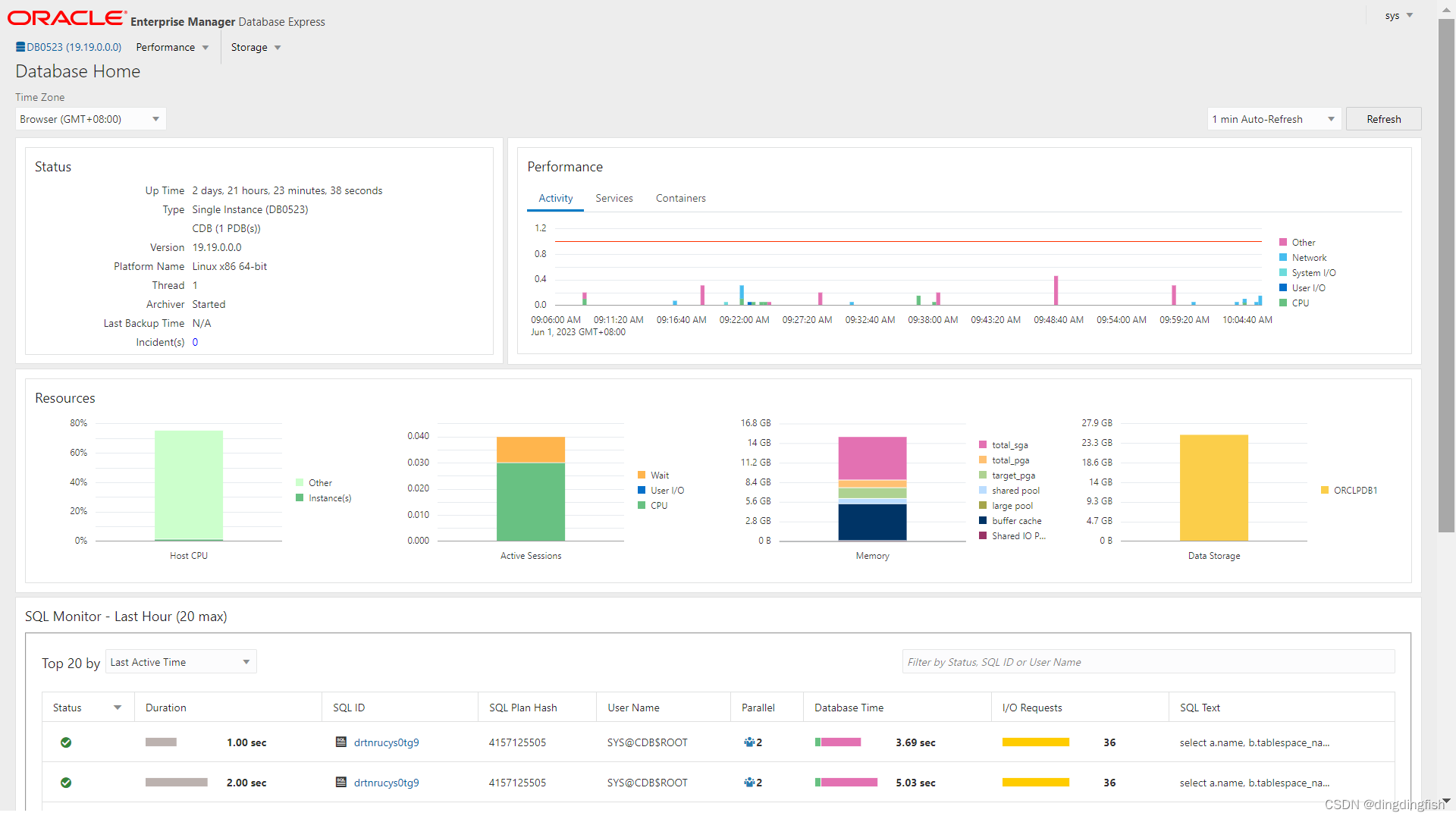Open SQL ID drtnrucys0tg9 in 1.00 sec row
This screenshot has height=819, width=1456.
(x=386, y=742)
